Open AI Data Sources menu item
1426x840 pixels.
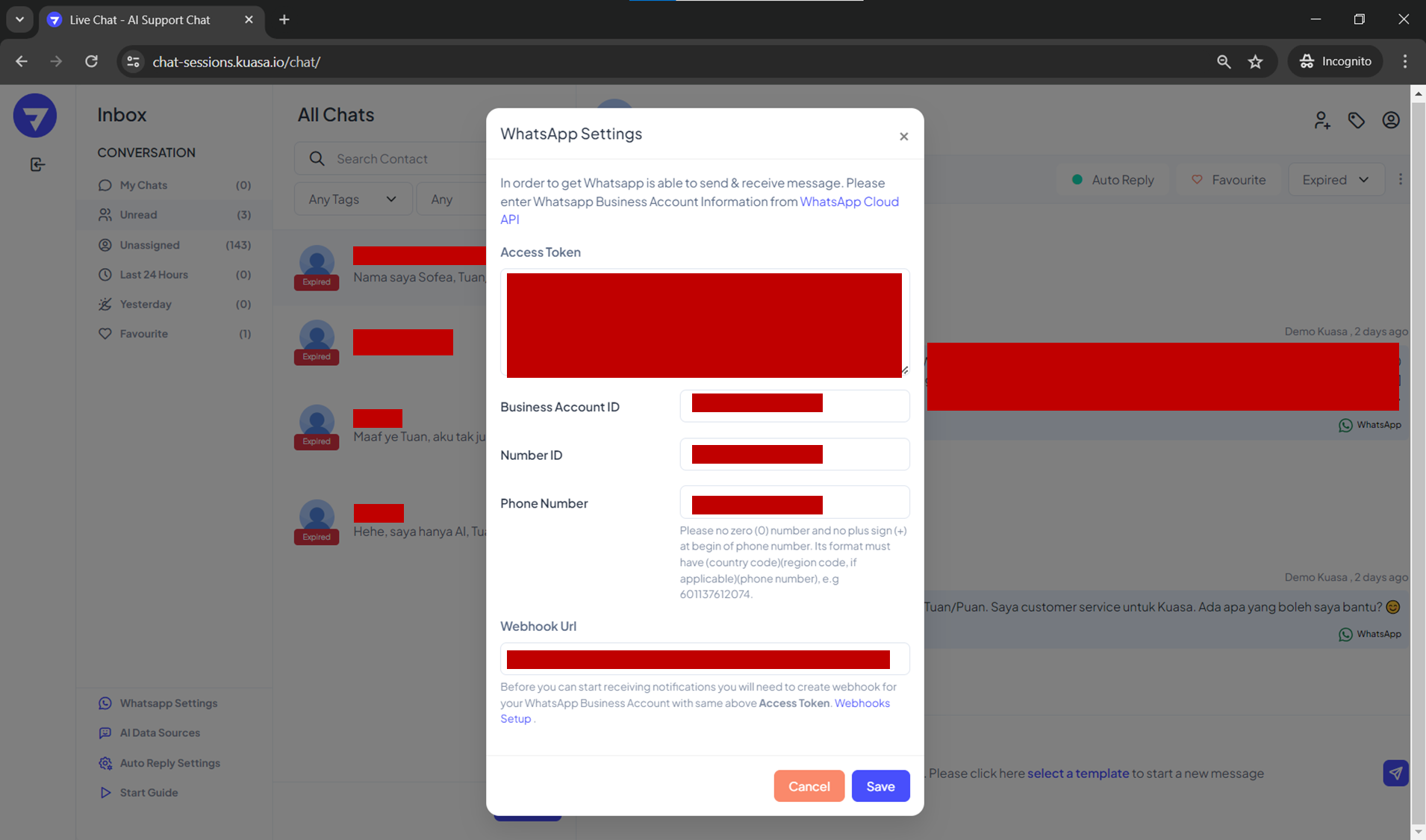(160, 733)
